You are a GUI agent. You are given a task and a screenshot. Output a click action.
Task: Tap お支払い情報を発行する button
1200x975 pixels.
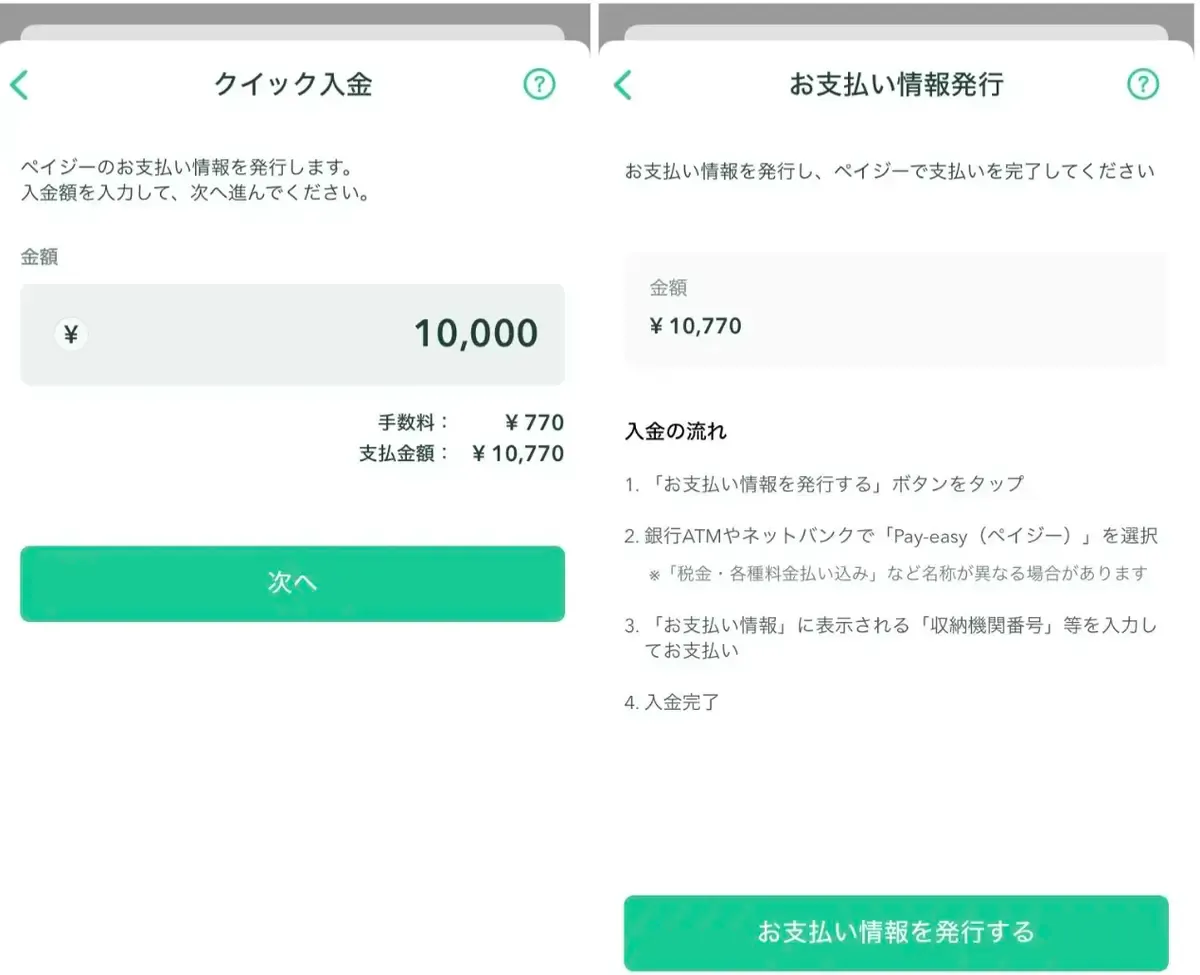coord(896,933)
